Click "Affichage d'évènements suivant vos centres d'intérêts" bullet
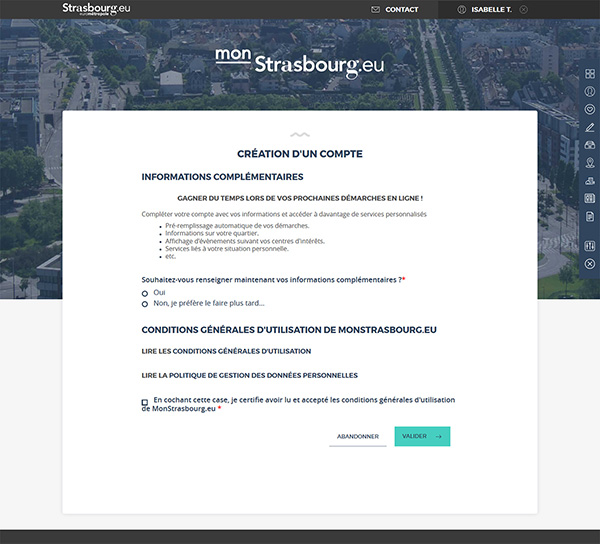 [x=245, y=241]
